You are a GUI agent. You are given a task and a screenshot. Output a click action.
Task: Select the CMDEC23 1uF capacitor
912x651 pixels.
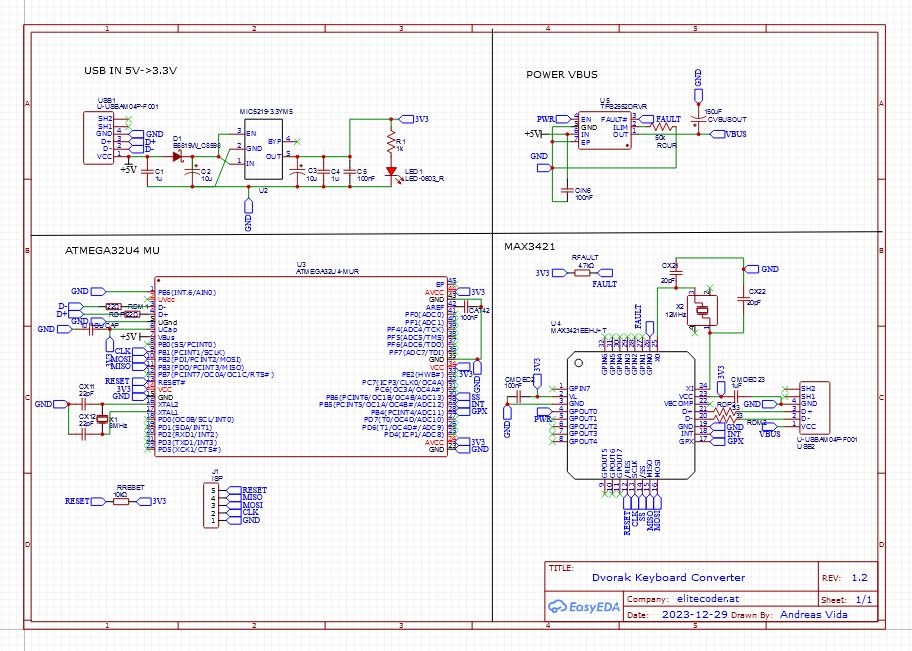[735, 396]
